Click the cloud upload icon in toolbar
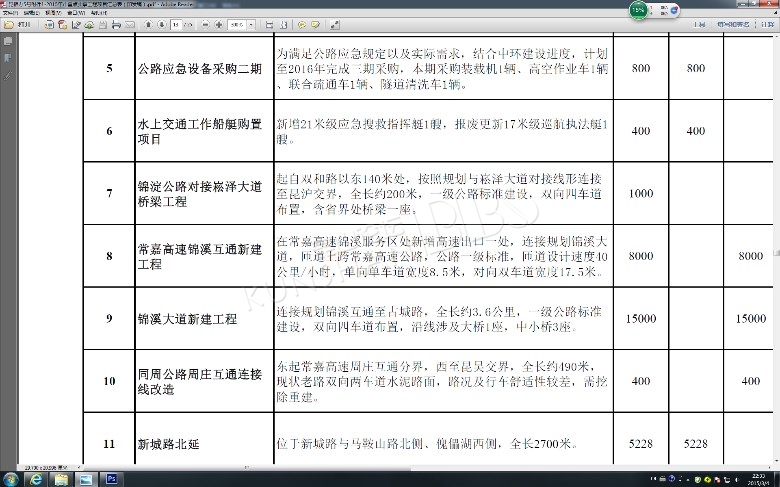780x487 pixels. point(89,24)
